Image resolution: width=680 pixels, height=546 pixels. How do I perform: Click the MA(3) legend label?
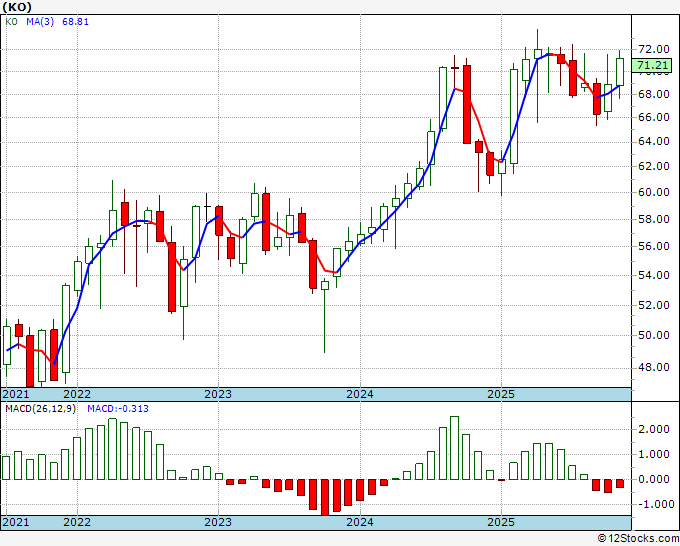point(40,21)
